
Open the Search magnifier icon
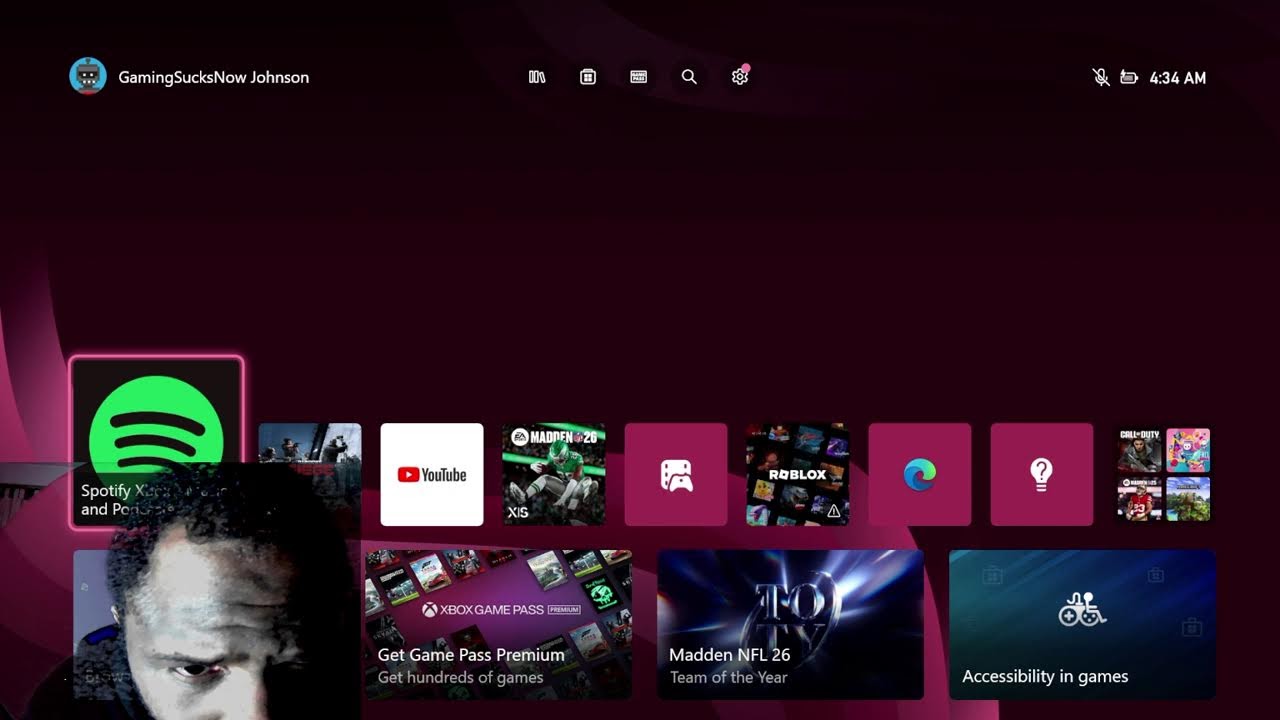click(689, 77)
